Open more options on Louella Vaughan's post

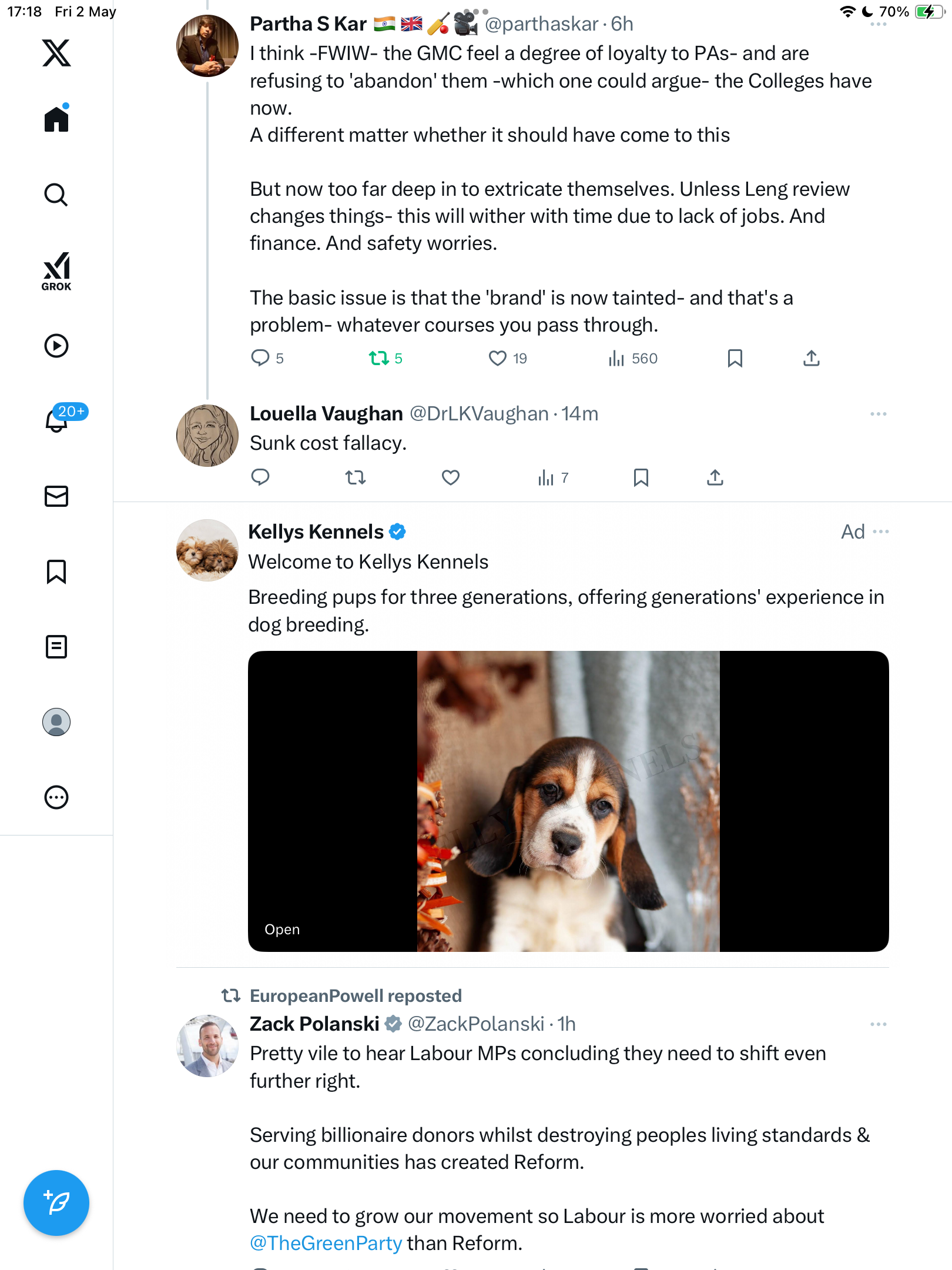point(879,414)
